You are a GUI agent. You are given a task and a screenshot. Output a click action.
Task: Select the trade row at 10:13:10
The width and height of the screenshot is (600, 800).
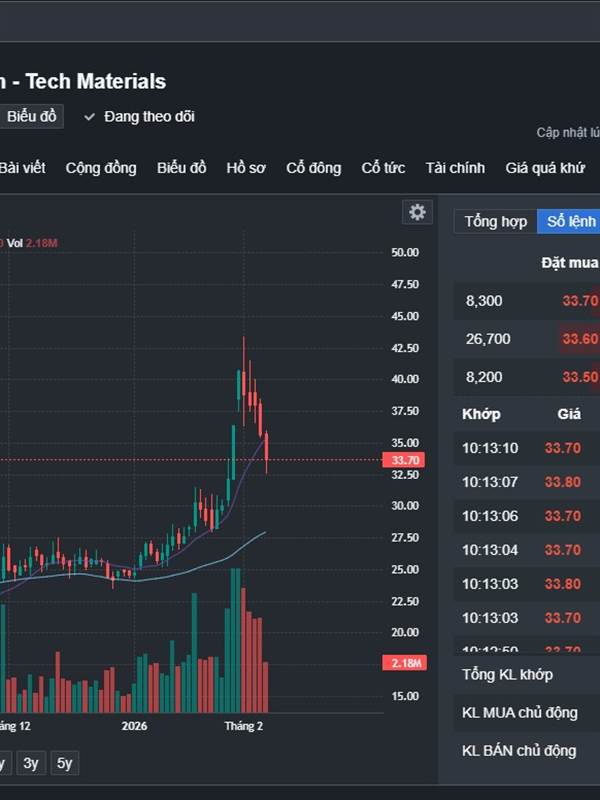[x=525, y=448]
